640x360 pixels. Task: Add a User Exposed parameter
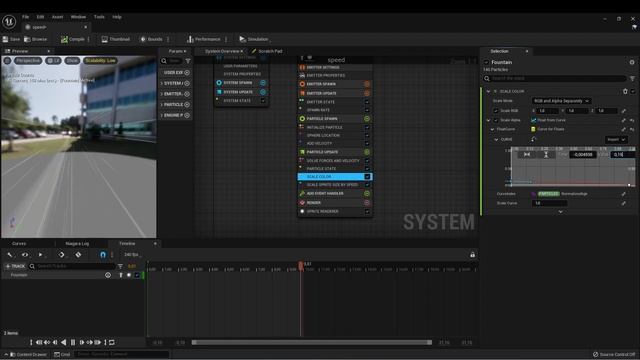point(187,73)
